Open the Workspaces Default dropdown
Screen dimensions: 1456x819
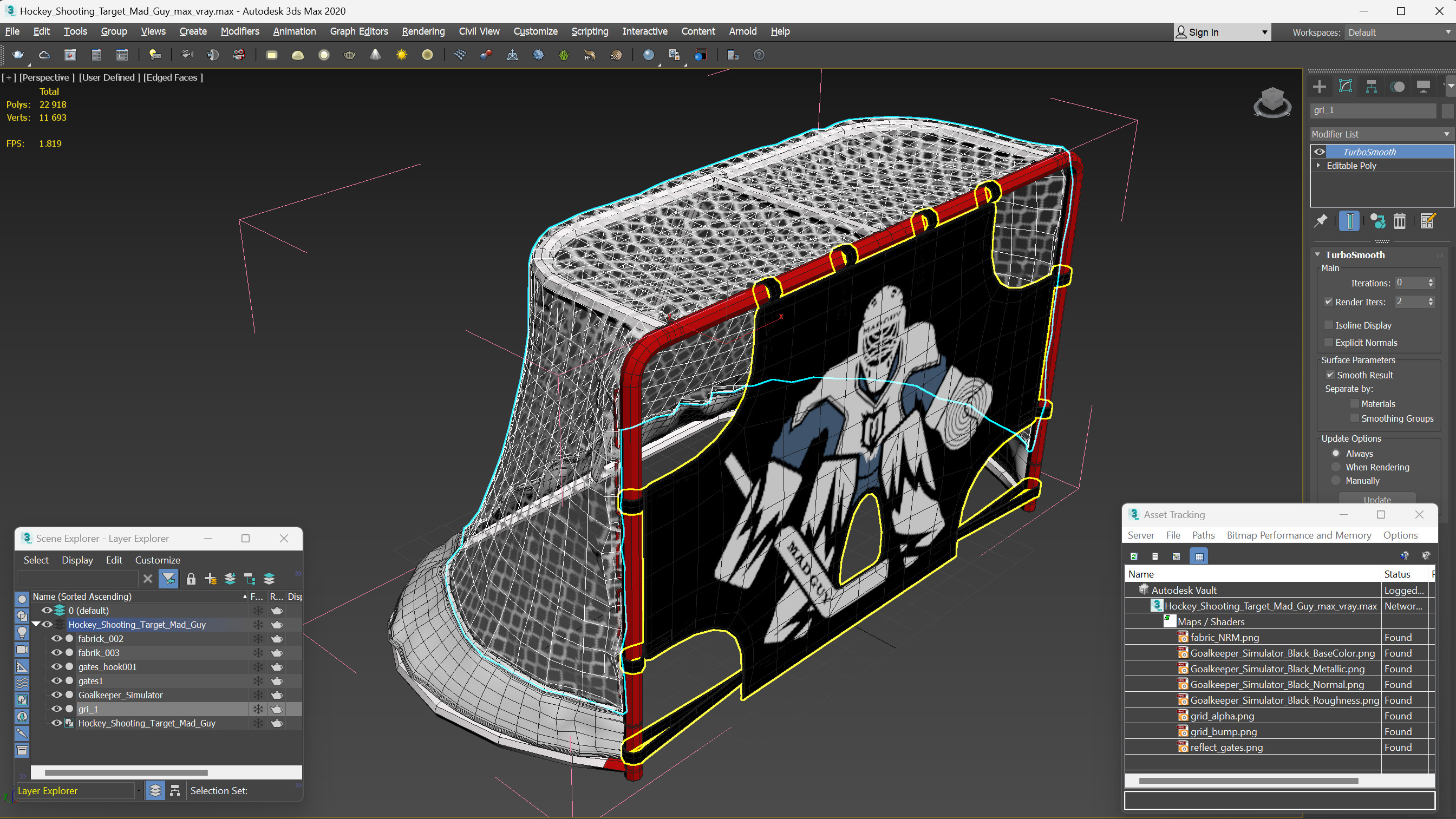(x=1399, y=32)
